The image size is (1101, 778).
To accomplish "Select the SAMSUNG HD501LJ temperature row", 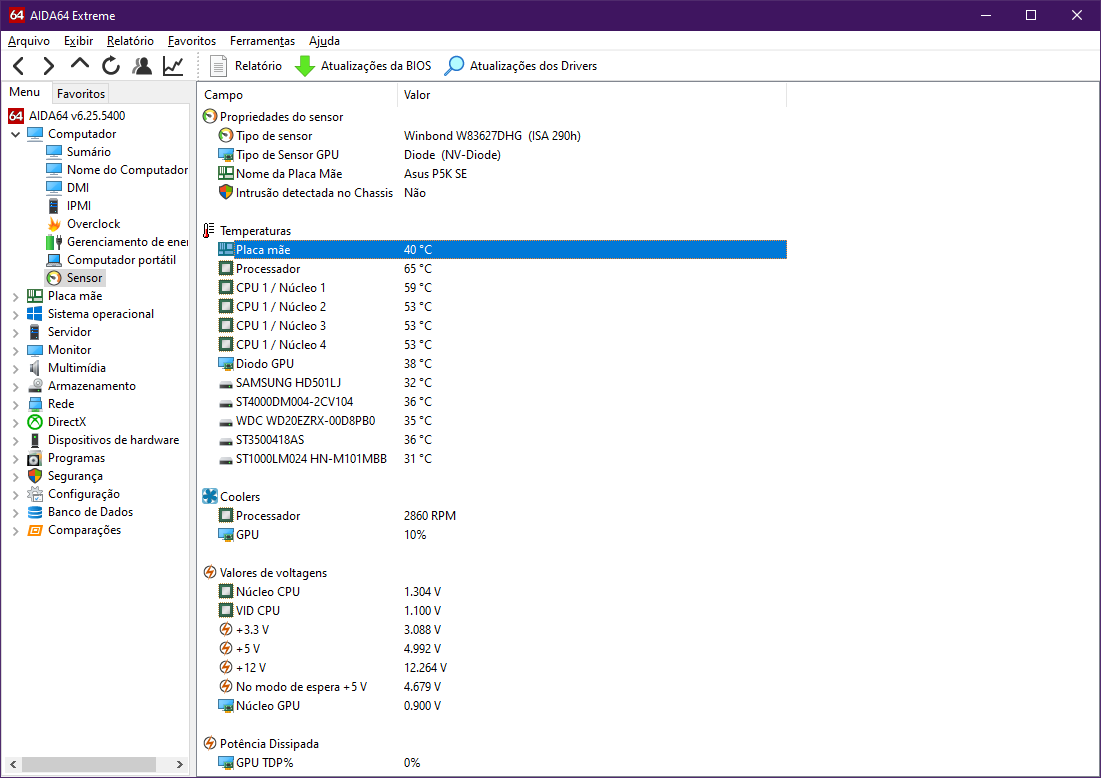I will click(x=501, y=383).
